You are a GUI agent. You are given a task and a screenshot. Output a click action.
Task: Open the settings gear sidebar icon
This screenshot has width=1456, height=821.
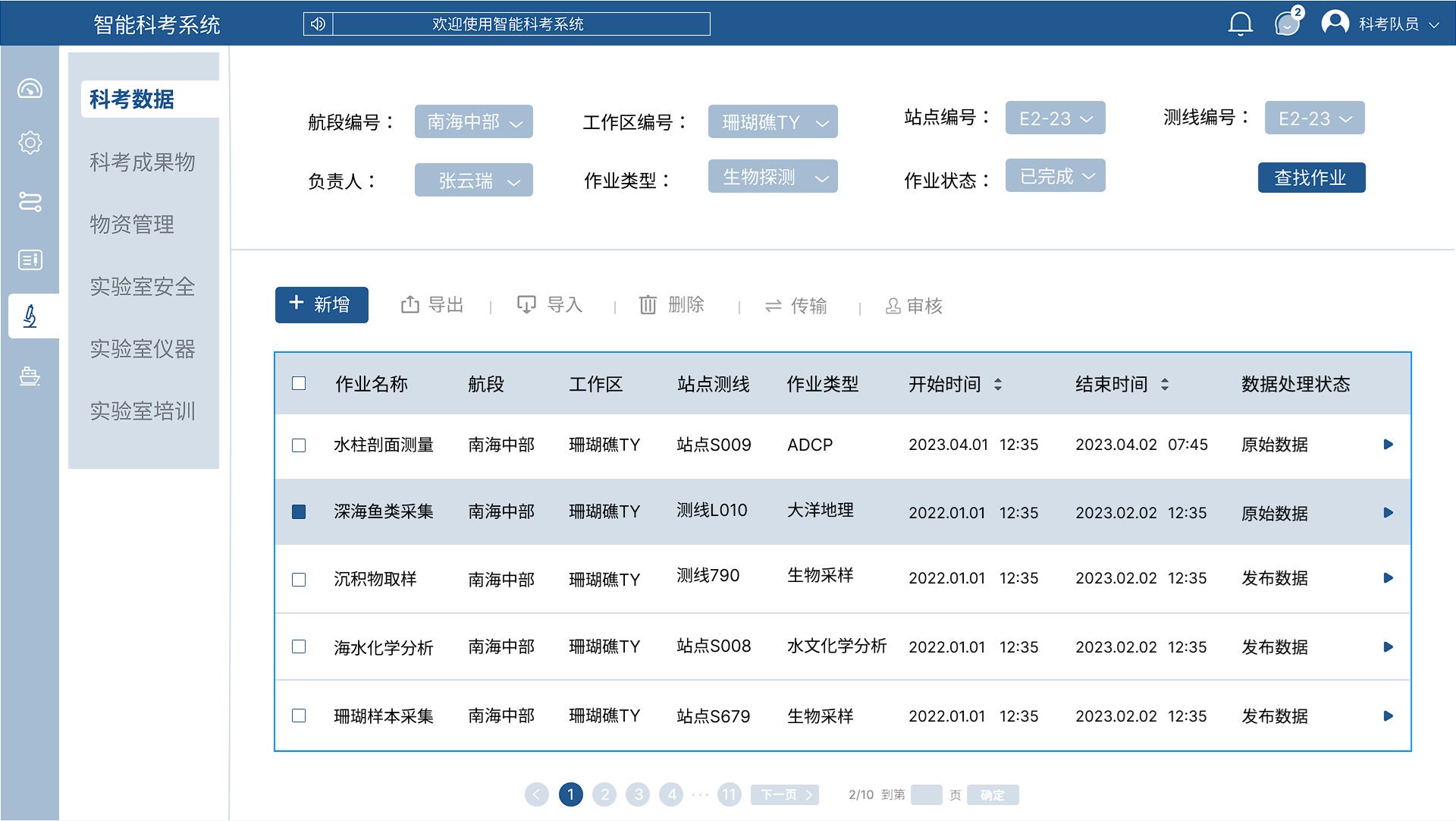pos(30,143)
